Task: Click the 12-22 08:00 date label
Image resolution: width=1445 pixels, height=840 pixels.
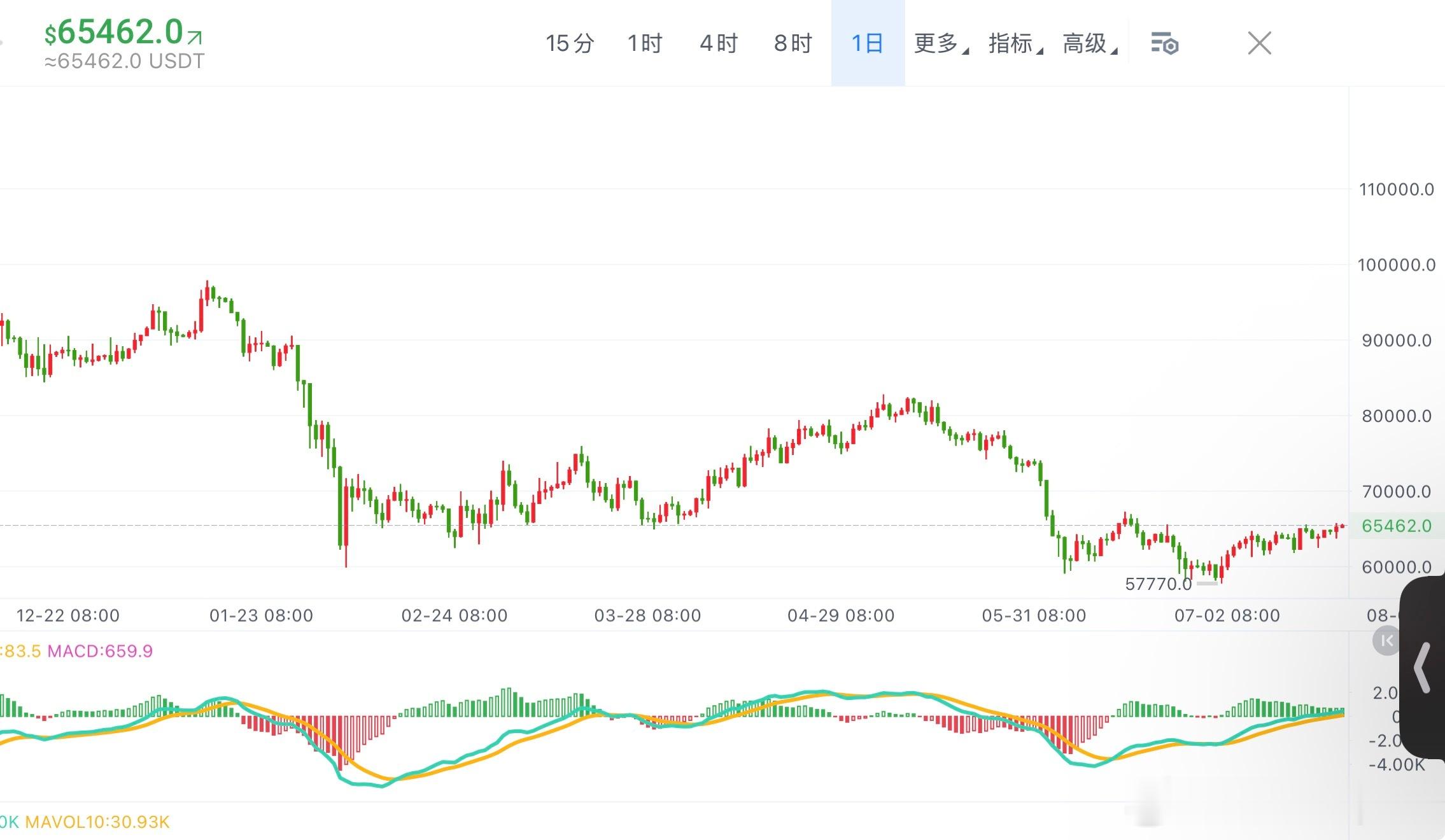Action: pos(67,615)
